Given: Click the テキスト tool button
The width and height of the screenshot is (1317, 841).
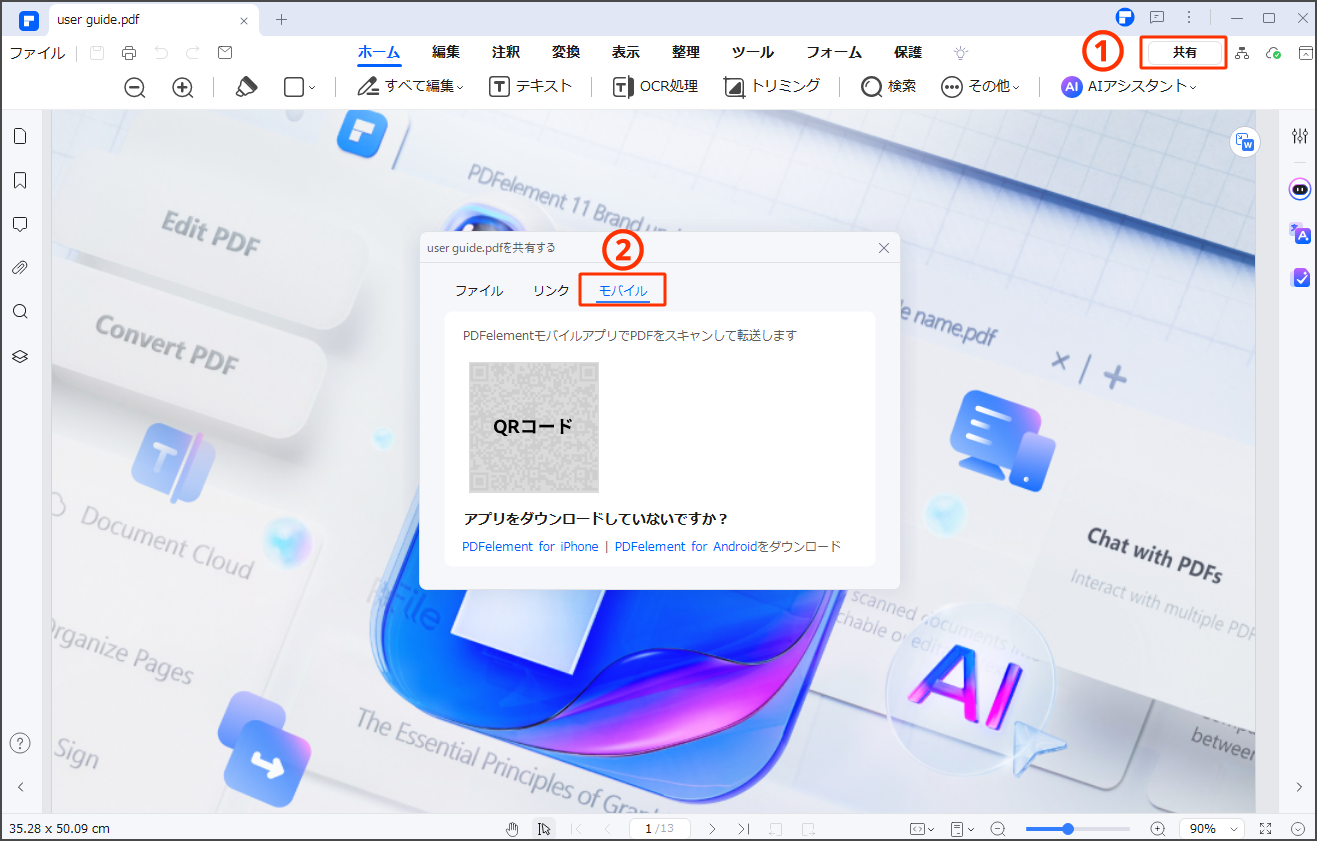Looking at the screenshot, I should [x=531, y=87].
